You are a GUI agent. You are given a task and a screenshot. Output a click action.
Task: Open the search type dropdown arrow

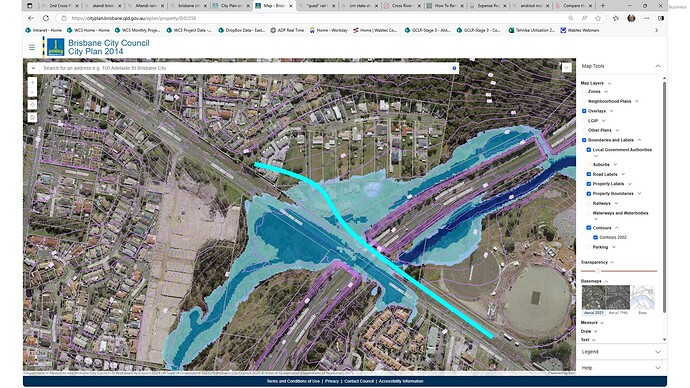[33, 68]
